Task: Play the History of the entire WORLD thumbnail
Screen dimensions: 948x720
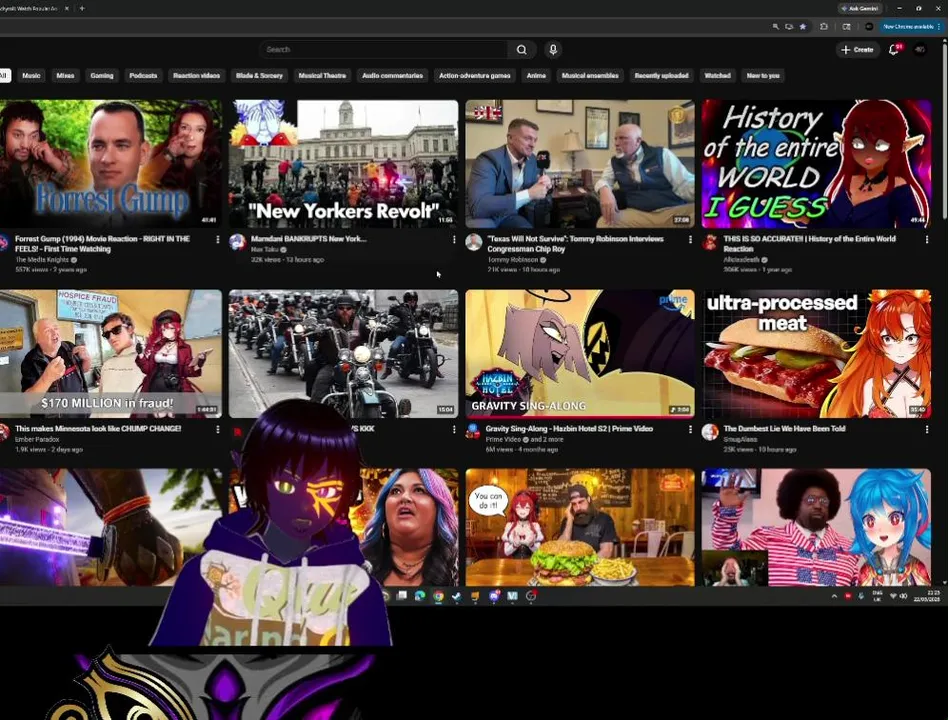Action: tap(816, 164)
